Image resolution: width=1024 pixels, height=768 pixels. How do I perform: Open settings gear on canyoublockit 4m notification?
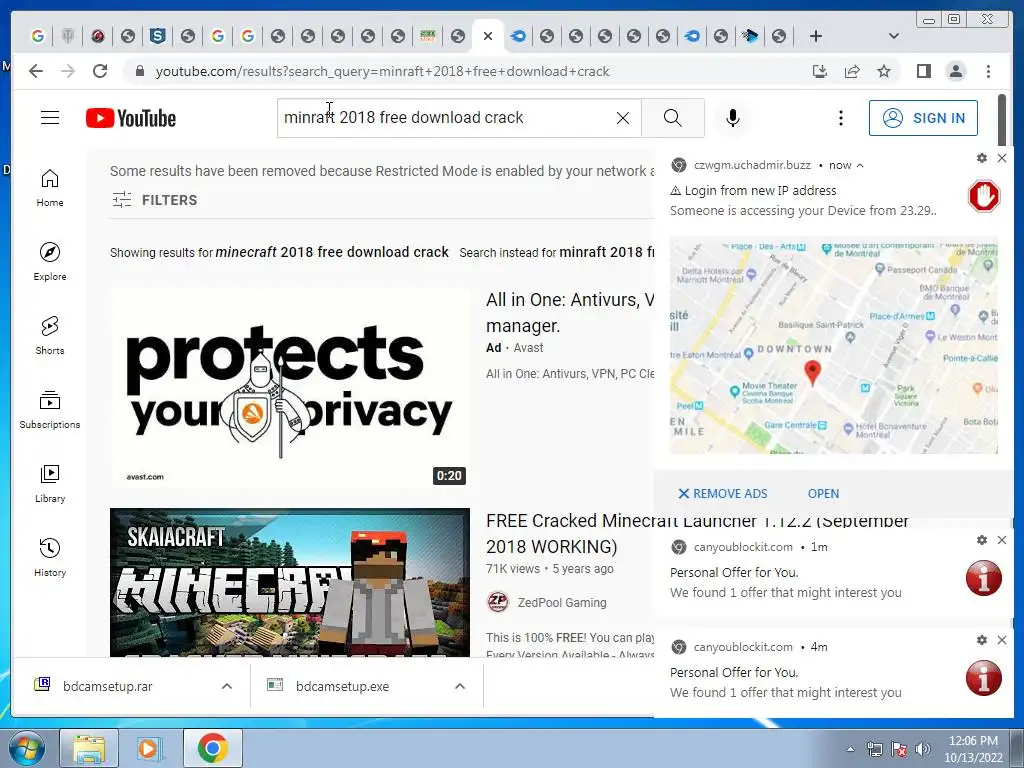pos(981,640)
